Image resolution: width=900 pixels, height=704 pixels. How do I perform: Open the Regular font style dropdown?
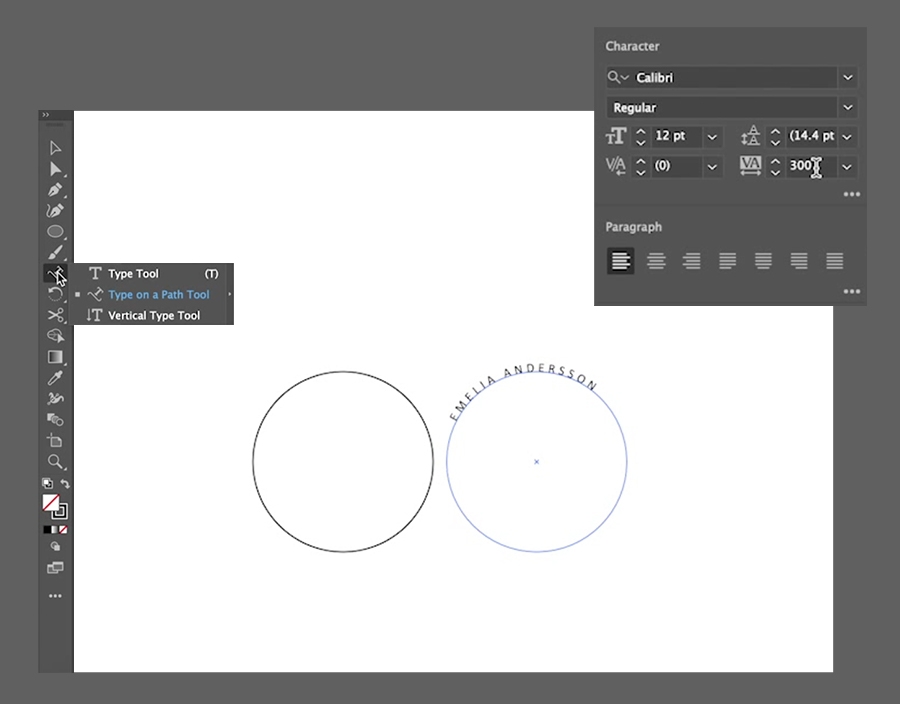point(848,107)
